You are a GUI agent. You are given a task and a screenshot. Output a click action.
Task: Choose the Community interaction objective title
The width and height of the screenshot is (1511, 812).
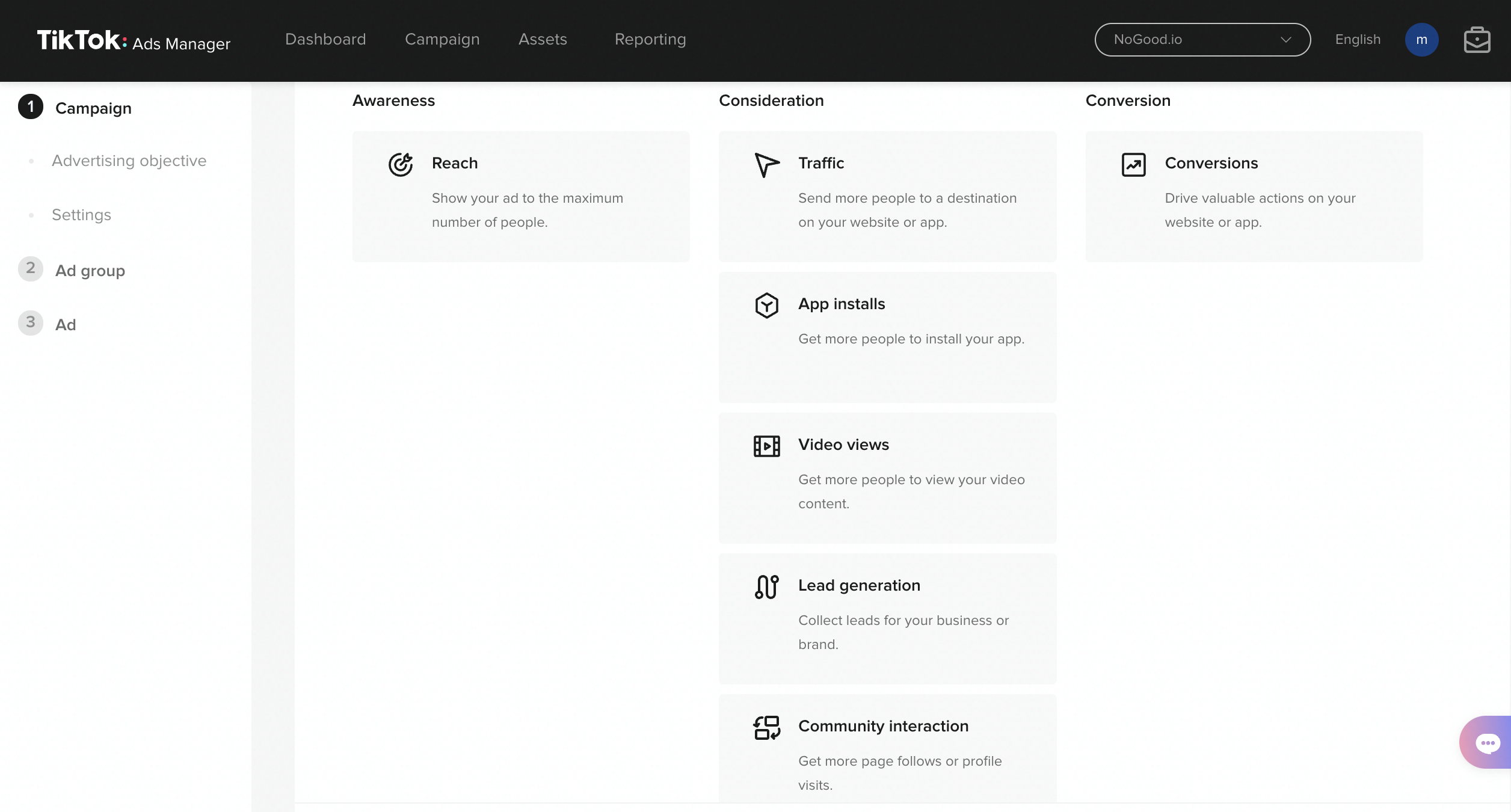click(x=883, y=726)
